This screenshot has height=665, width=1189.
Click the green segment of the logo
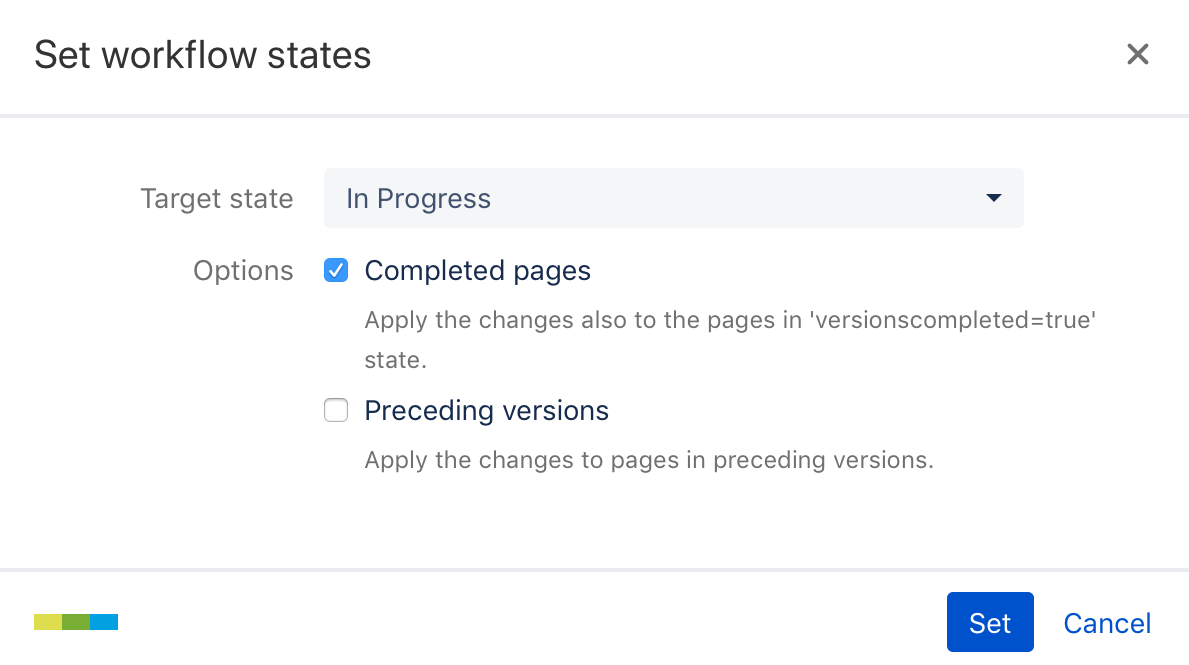tap(76, 622)
